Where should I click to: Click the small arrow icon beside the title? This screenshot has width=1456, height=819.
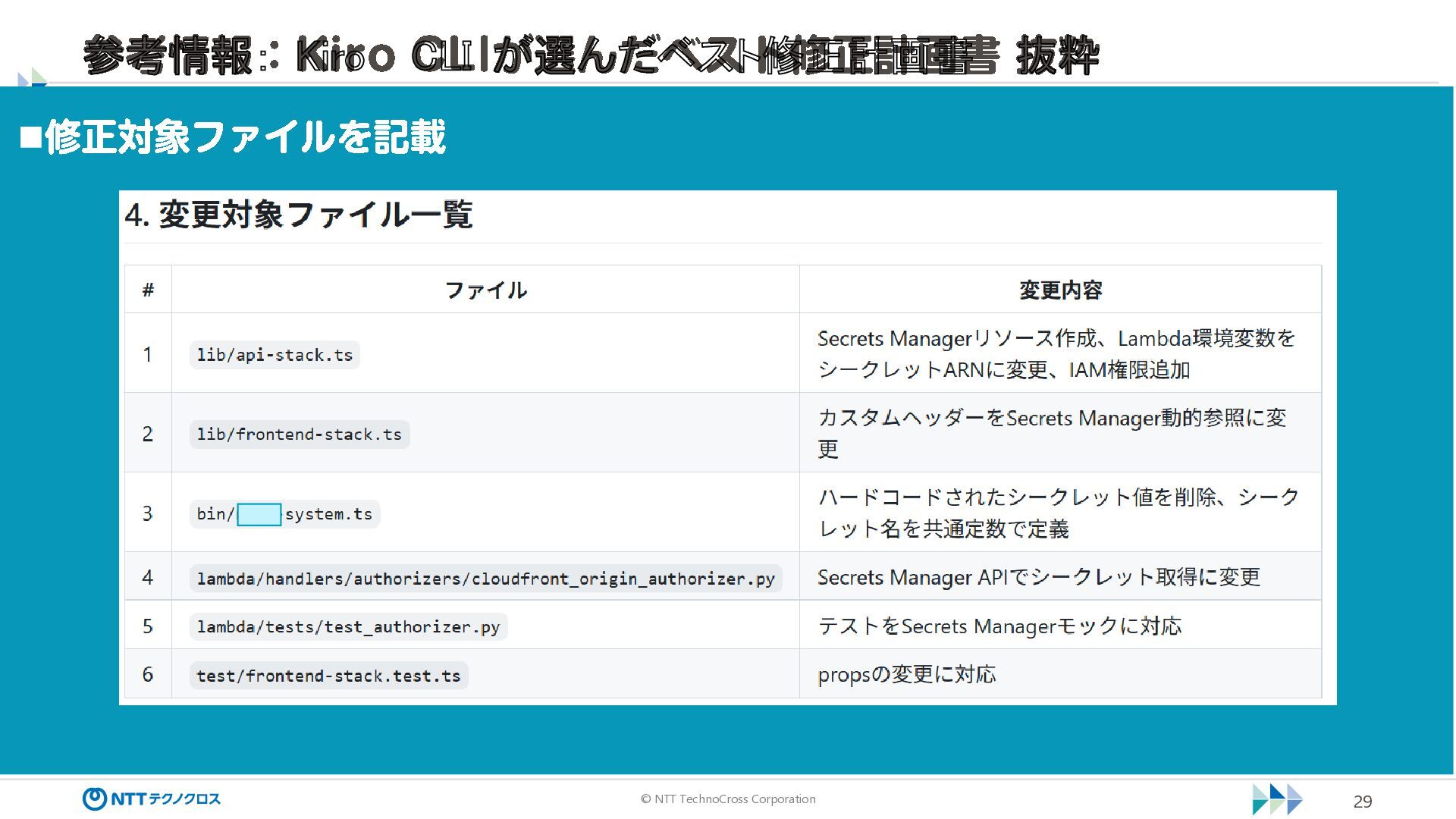[x=32, y=77]
